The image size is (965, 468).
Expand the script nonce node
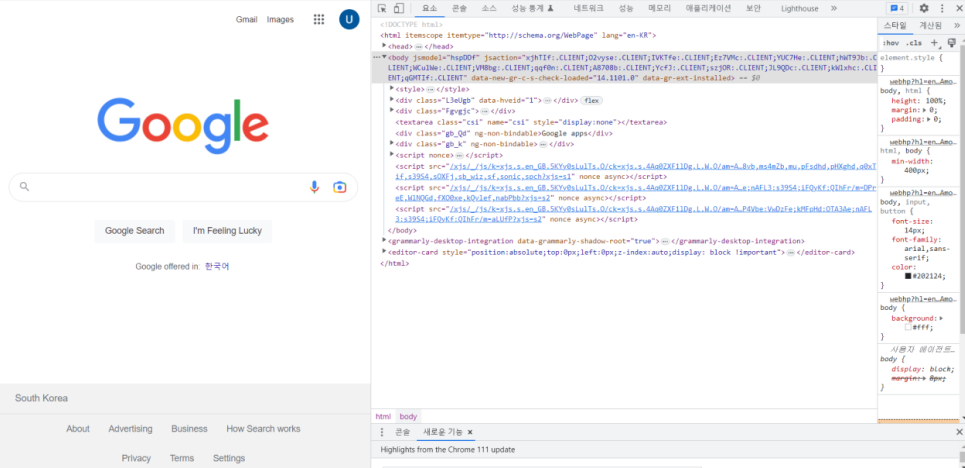(392, 155)
